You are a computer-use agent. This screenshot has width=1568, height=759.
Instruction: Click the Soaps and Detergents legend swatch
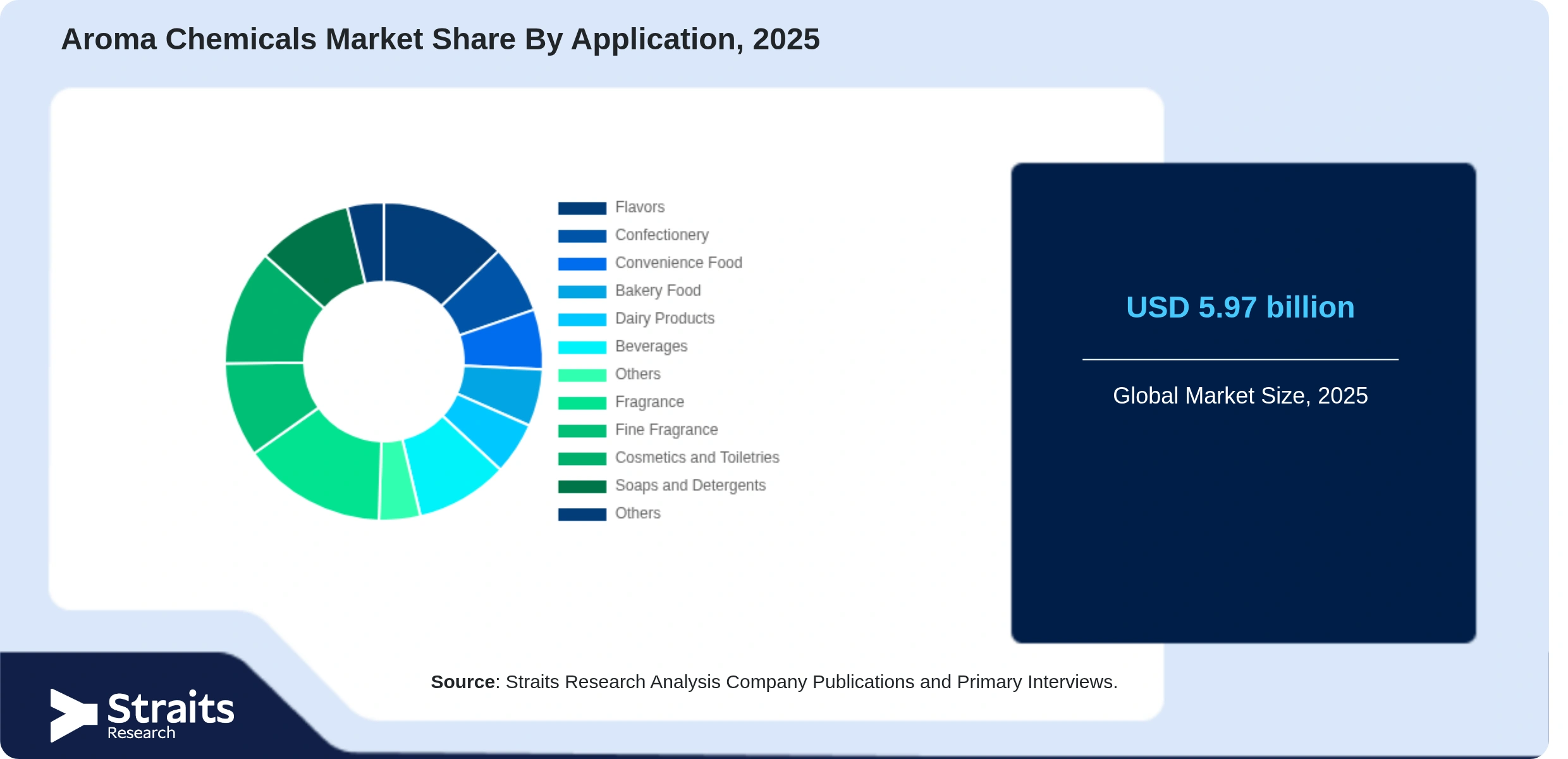coord(582,486)
